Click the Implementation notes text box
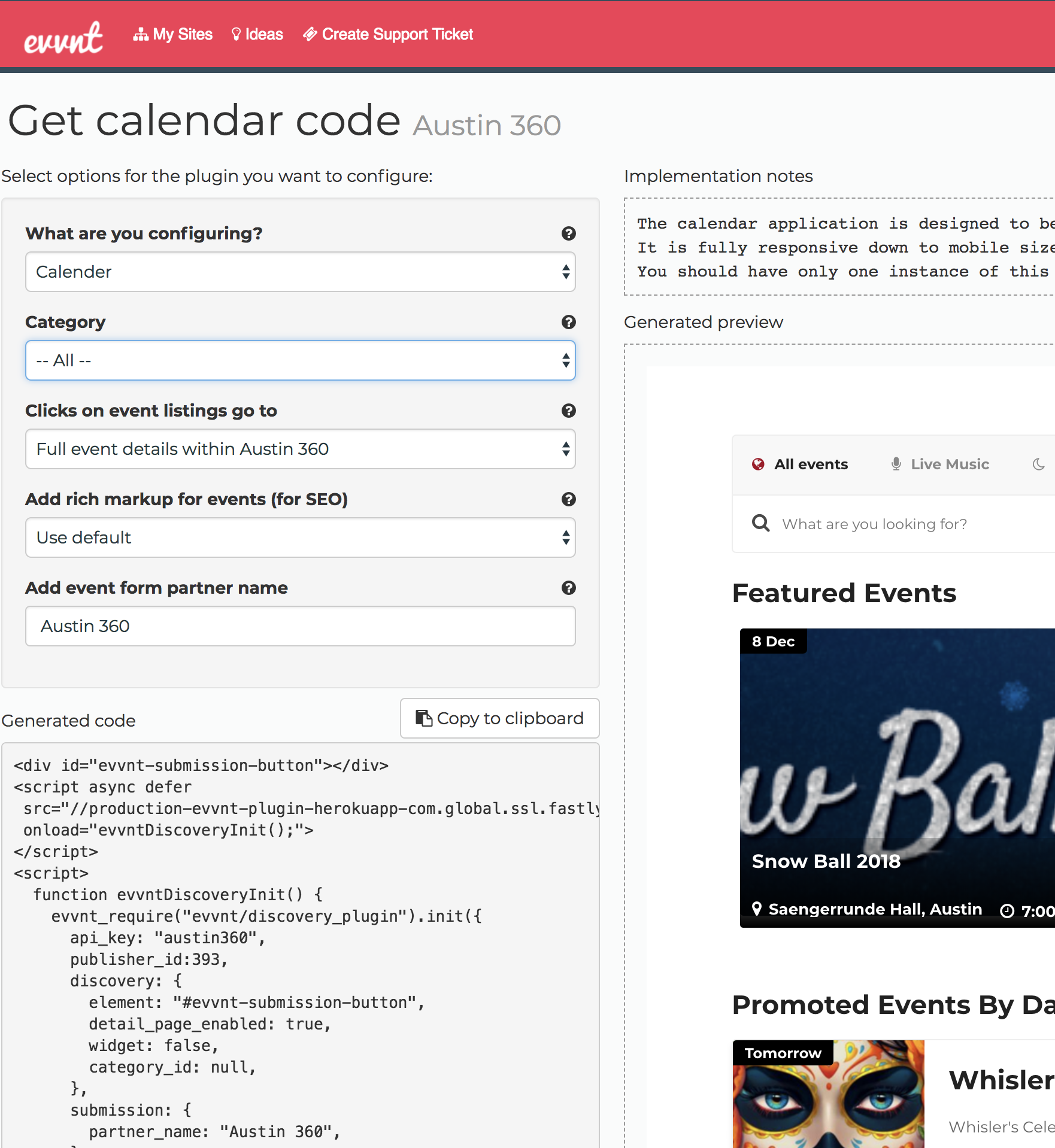1055x1148 pixels. (839, 247)
